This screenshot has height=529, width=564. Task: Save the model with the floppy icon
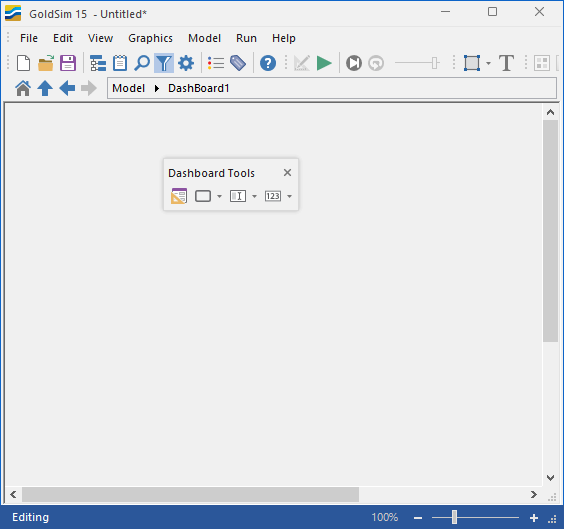pyautogui.click(x=68, y=63)
